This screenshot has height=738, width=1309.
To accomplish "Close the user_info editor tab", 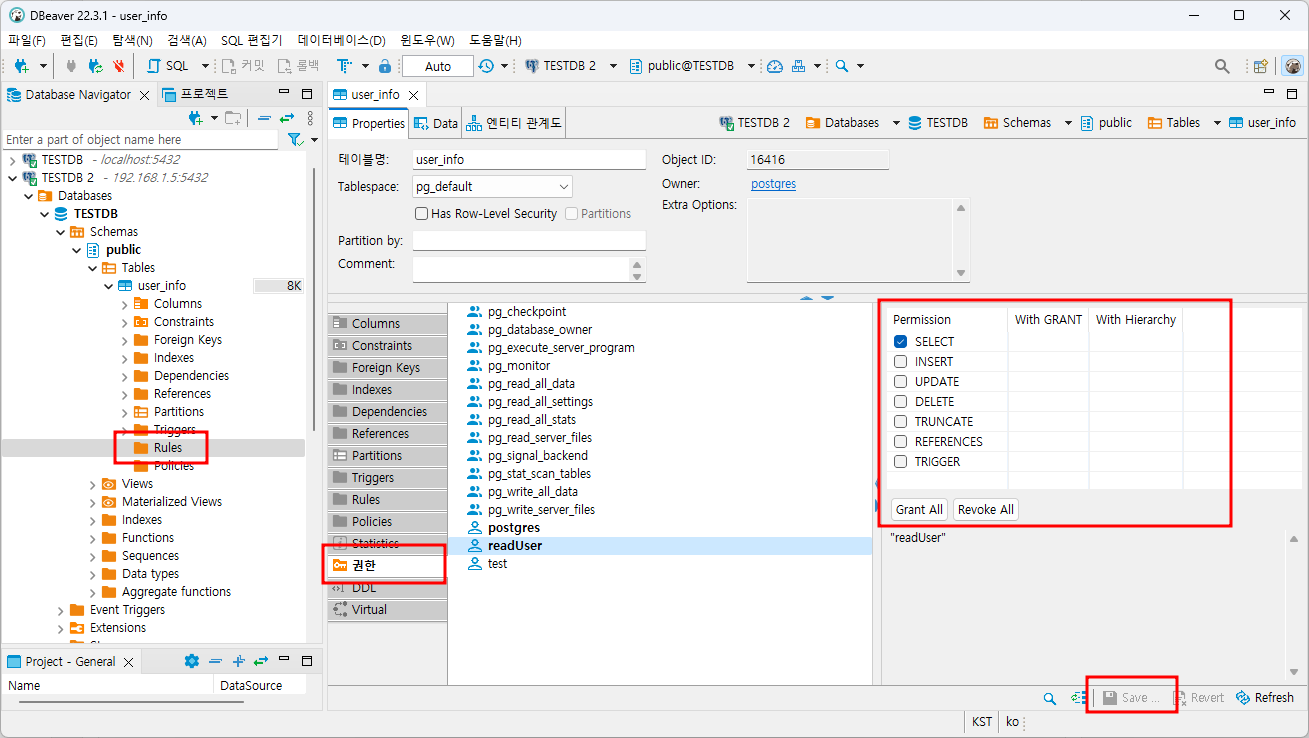I will pyautogui.click(x=412, y=95).
